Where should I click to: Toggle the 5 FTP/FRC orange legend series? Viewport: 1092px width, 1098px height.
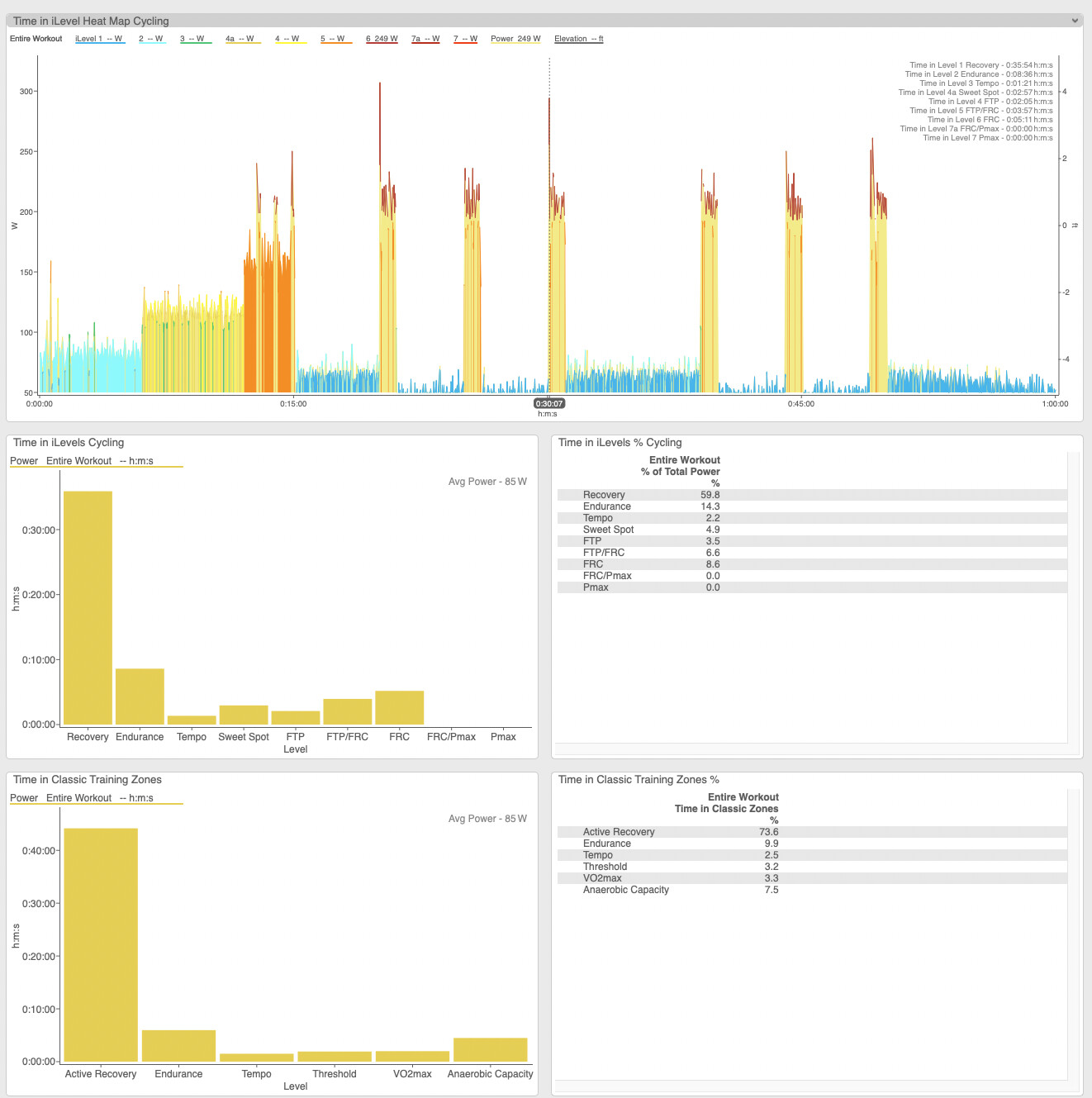[x=333, y=39]
